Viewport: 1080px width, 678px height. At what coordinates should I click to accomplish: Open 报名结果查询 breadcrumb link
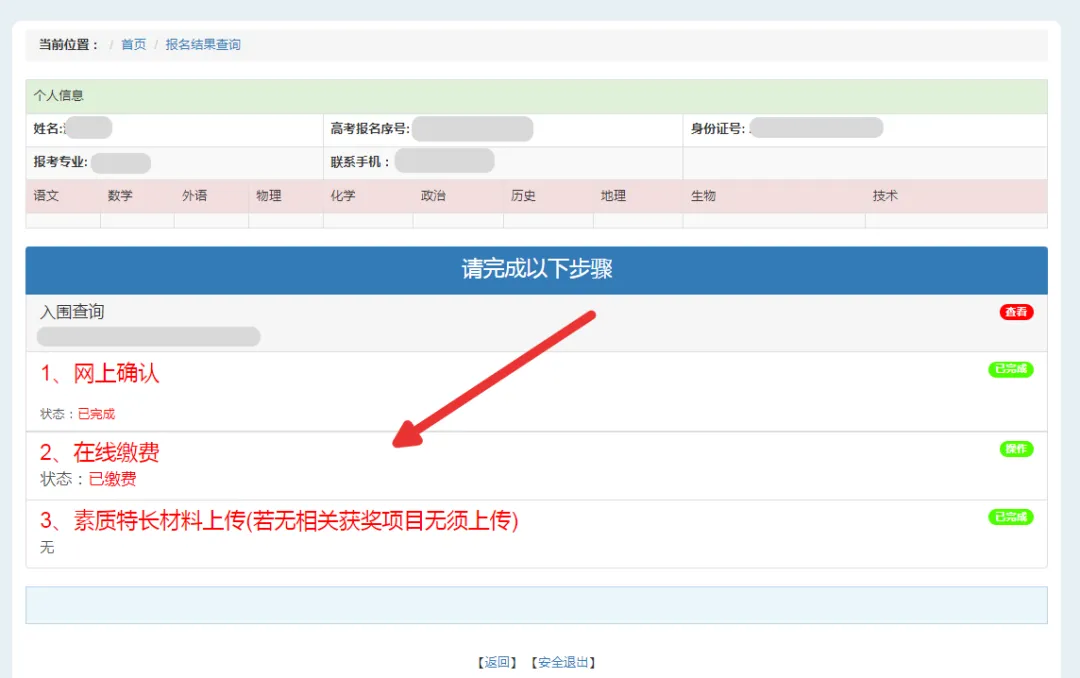pyautogui.click(x=203, y=45)
